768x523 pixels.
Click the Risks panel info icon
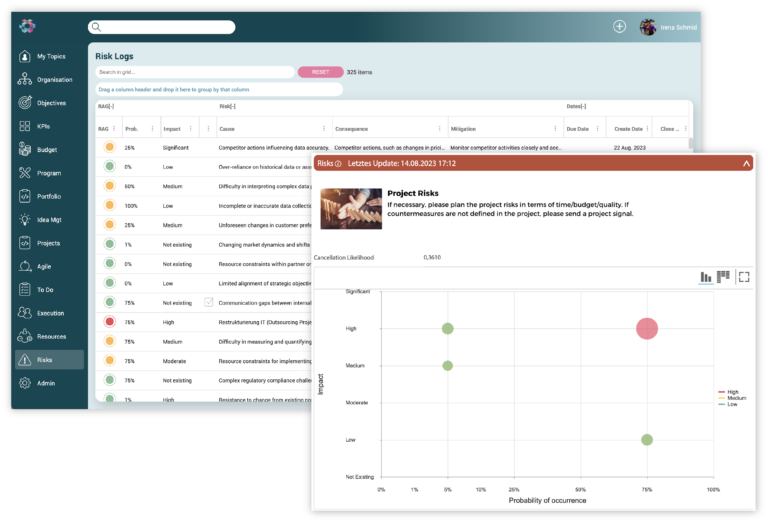tap(338, 163)
